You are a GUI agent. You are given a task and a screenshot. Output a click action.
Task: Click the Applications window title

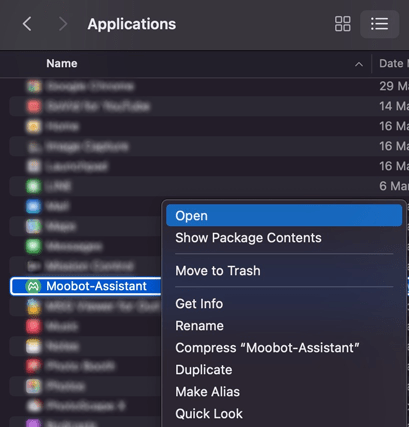point(132,24)
